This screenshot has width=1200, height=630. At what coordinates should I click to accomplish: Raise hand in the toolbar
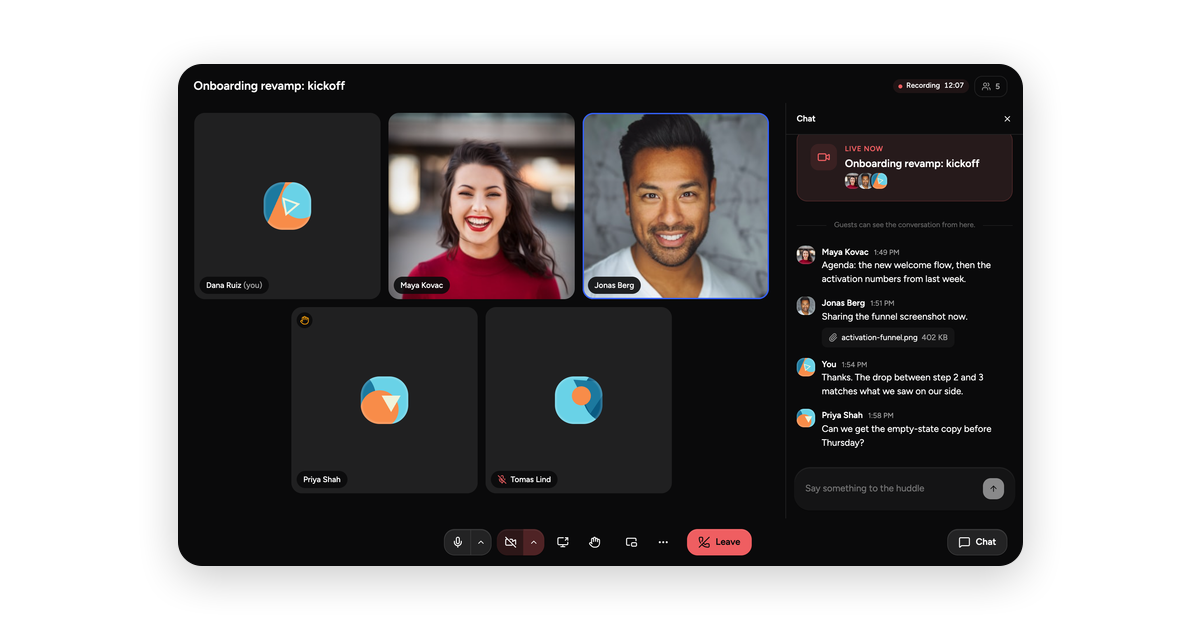click(595, 542)
